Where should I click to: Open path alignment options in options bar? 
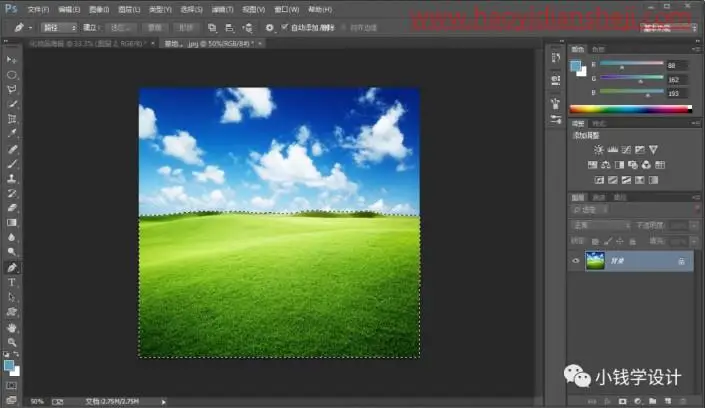[229, 28]
